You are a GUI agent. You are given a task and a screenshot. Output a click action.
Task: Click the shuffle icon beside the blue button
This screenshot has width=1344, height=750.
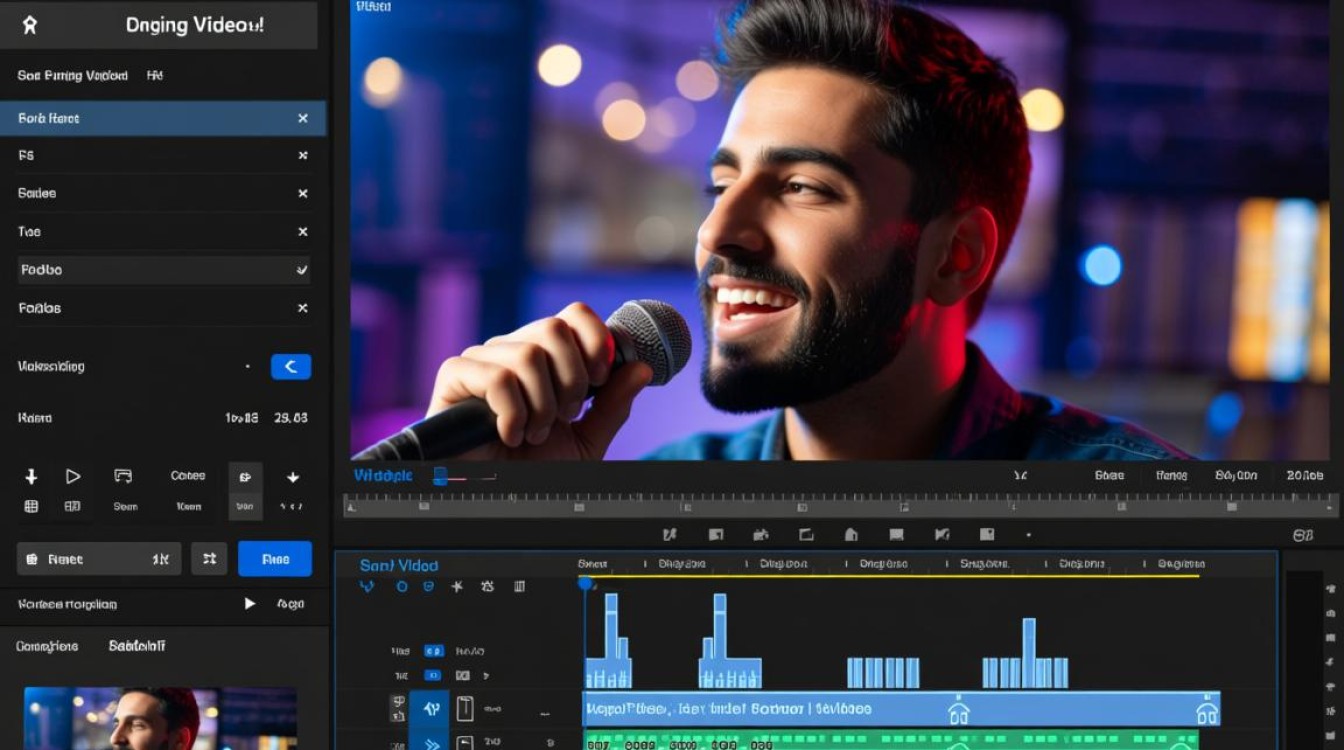click(209, 559)
